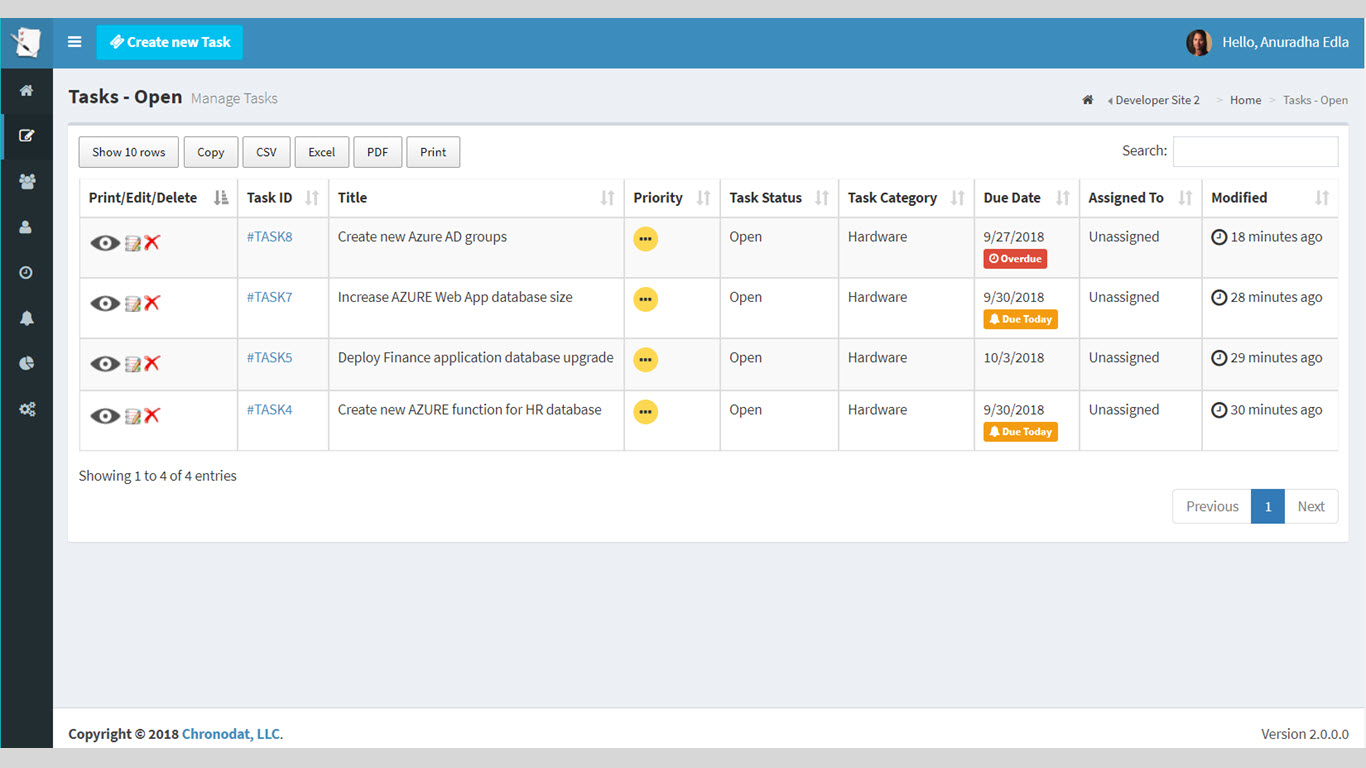Toggle the sidebar with the hamburger icon
The width and height of the screenshot is (1366, 768).
coord(75,42)
